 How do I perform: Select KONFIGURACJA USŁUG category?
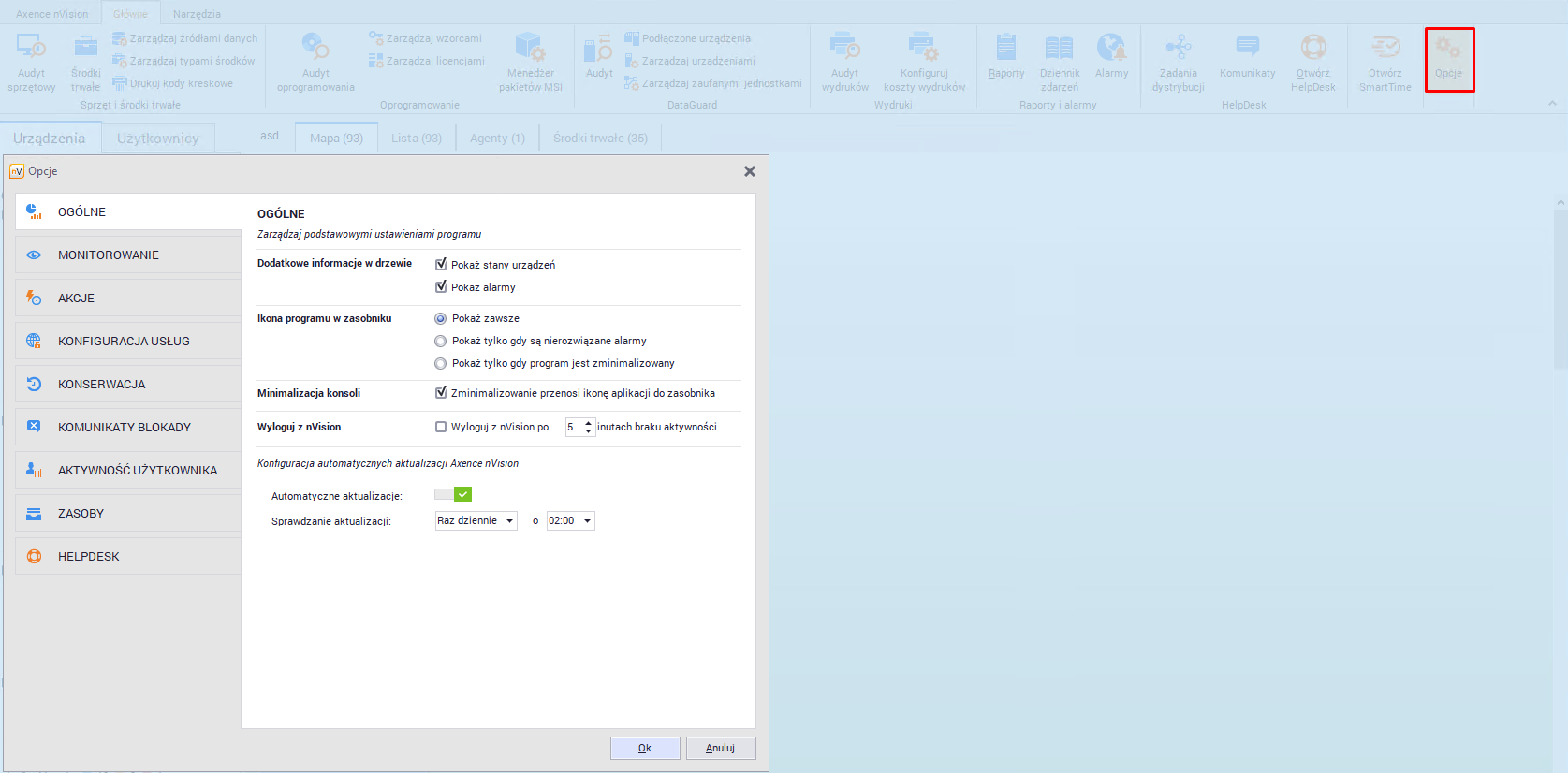point(128,341)
